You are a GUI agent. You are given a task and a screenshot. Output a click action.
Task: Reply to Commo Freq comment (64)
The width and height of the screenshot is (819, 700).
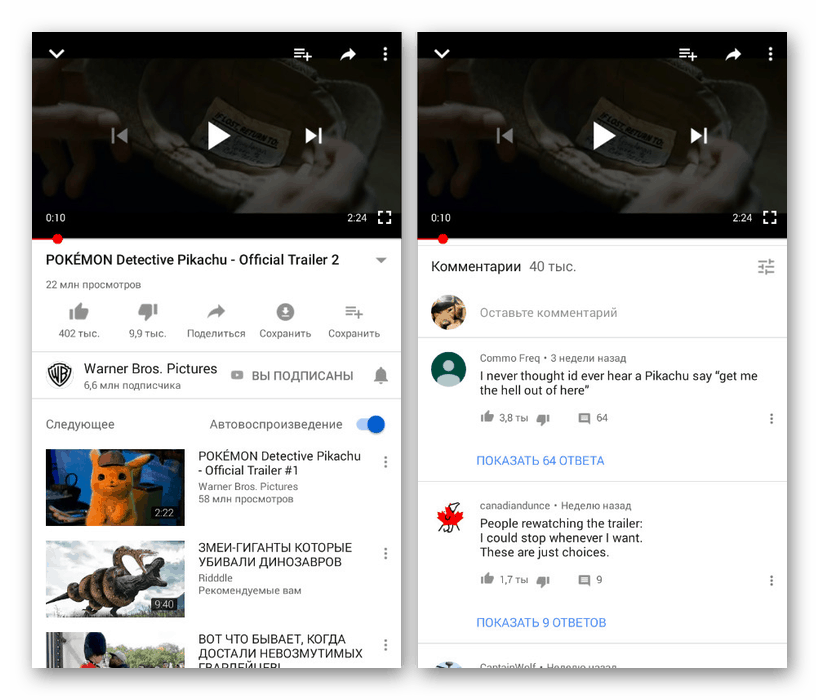(584, 418)
